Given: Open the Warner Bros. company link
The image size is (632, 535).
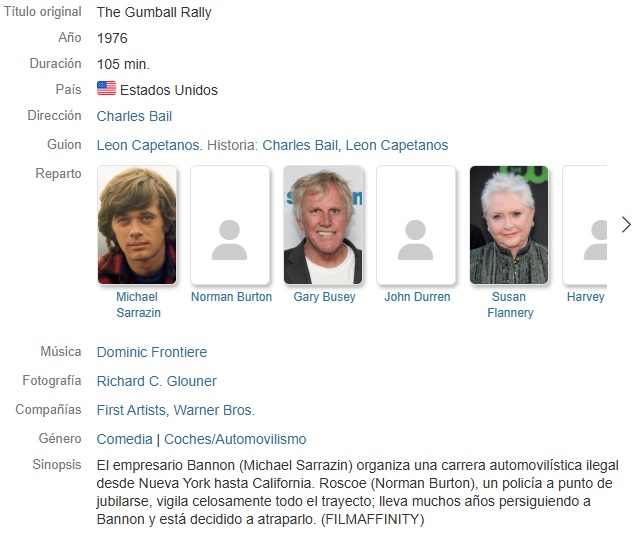Looking at the screenshot, I should click(214, 410).
